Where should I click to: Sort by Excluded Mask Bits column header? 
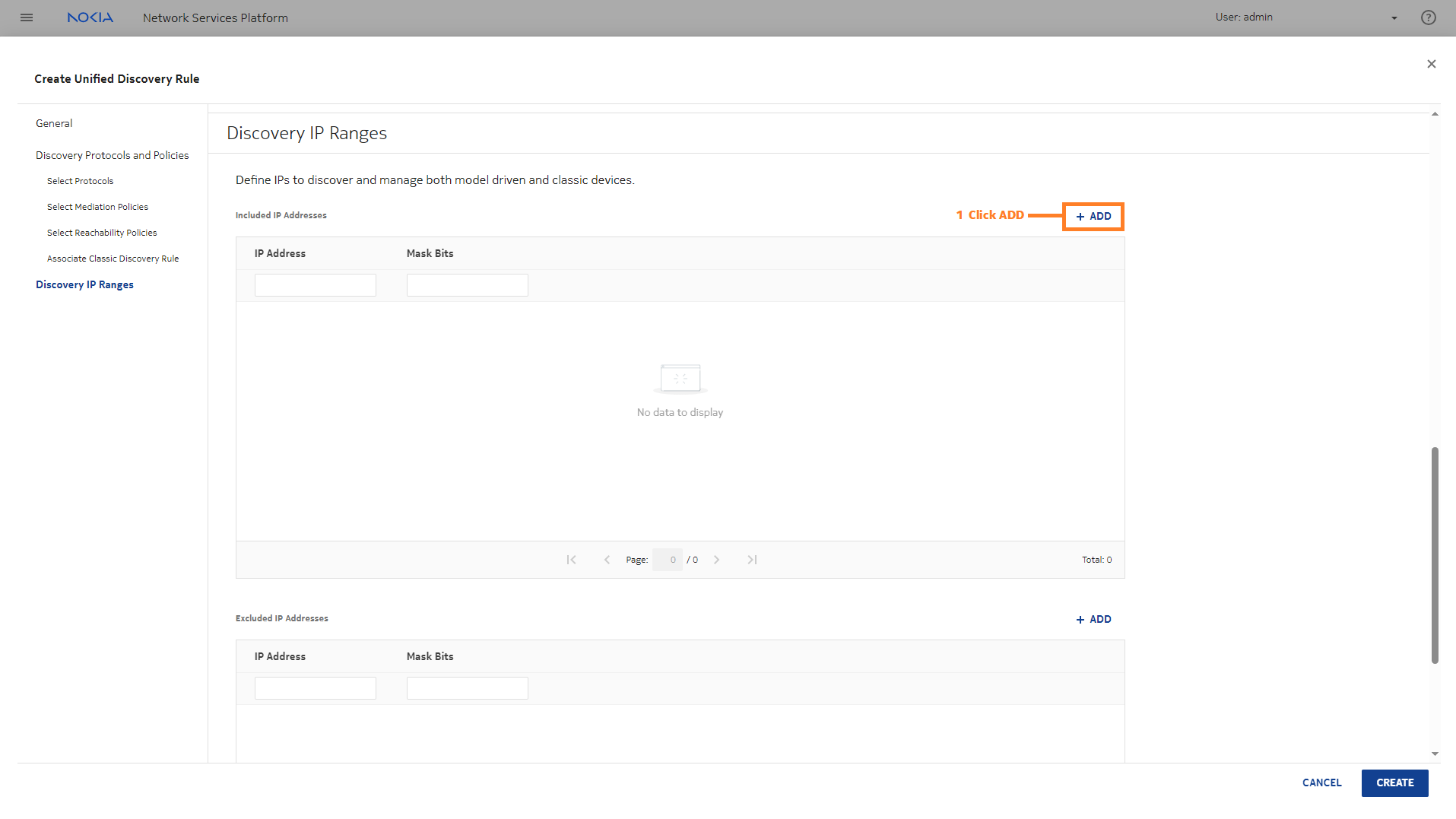tap(430, 656)
